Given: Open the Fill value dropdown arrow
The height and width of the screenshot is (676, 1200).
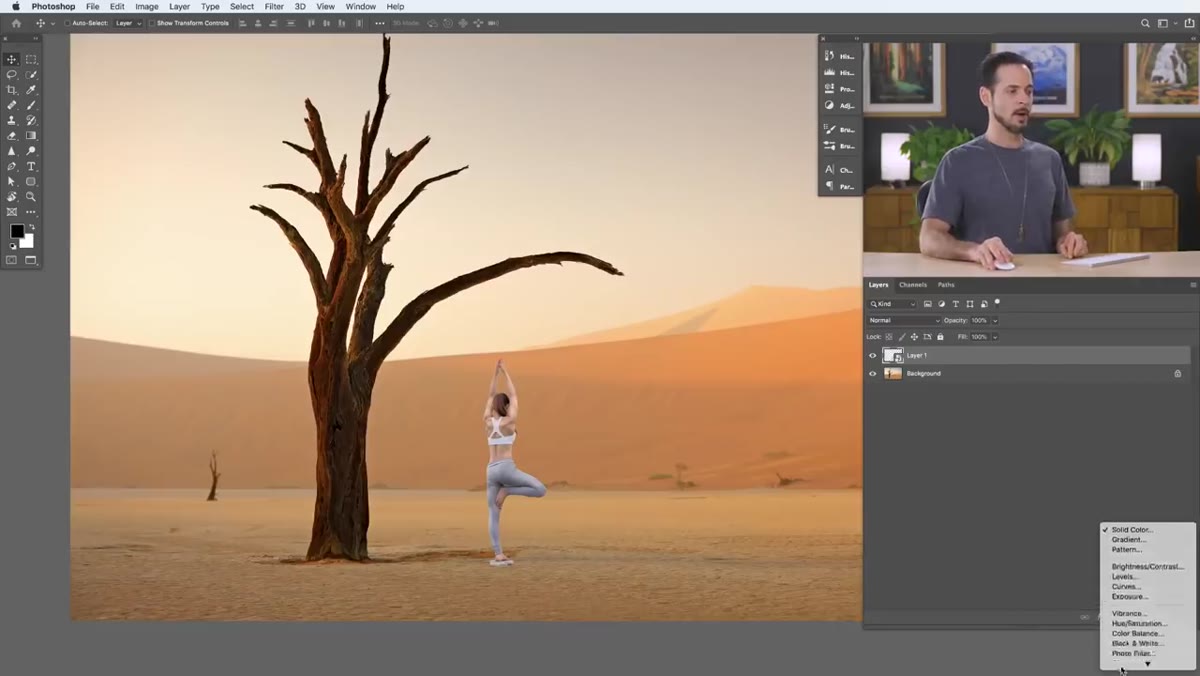Looking at the screenshot, I should click(x=994, y=337).
